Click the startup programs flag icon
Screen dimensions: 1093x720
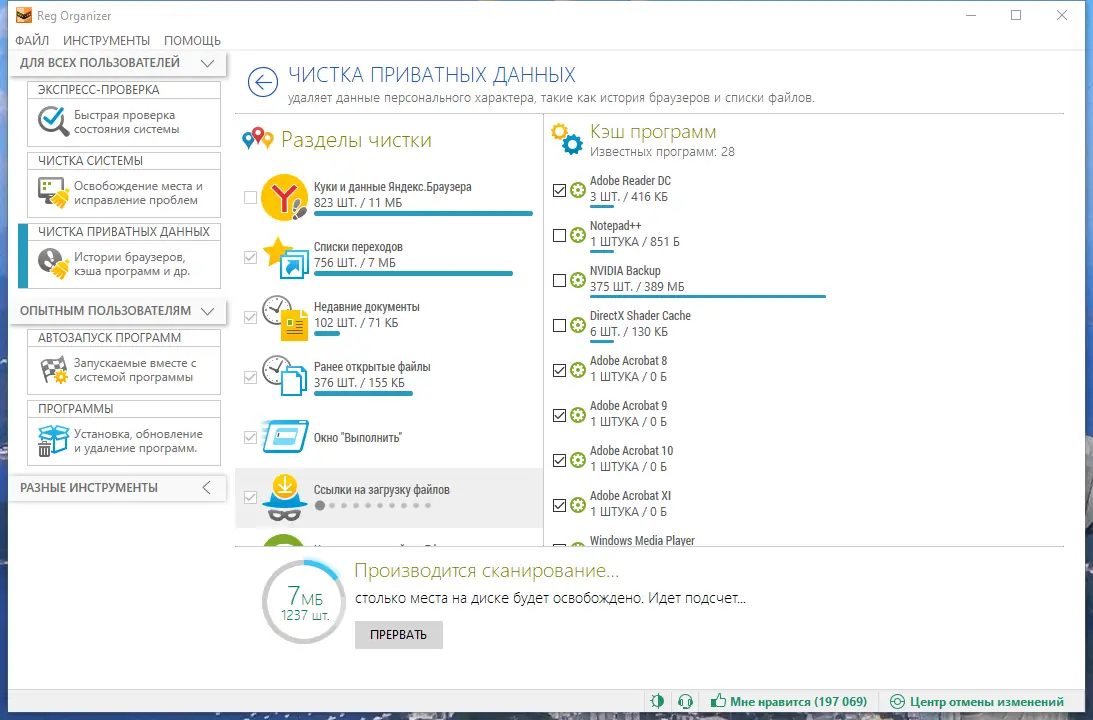[x=54, y=369]
